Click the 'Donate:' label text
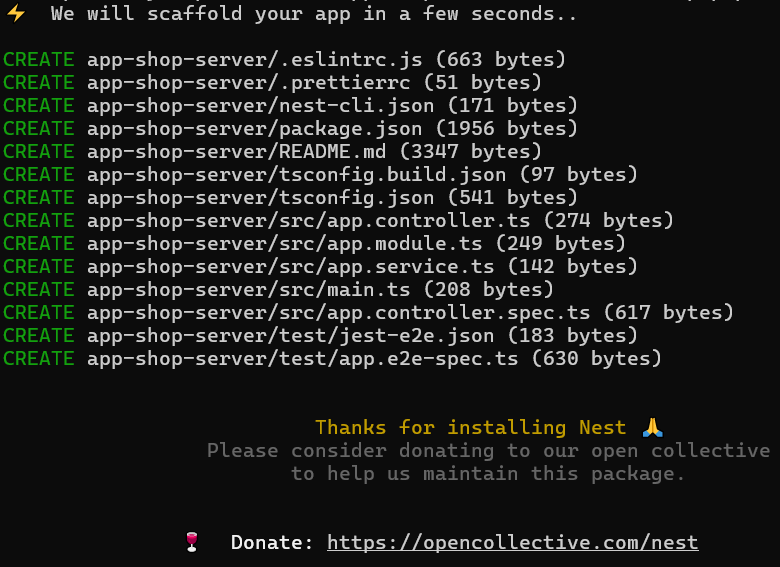Screen dimensions: 780x567 (x=272, y=542)
